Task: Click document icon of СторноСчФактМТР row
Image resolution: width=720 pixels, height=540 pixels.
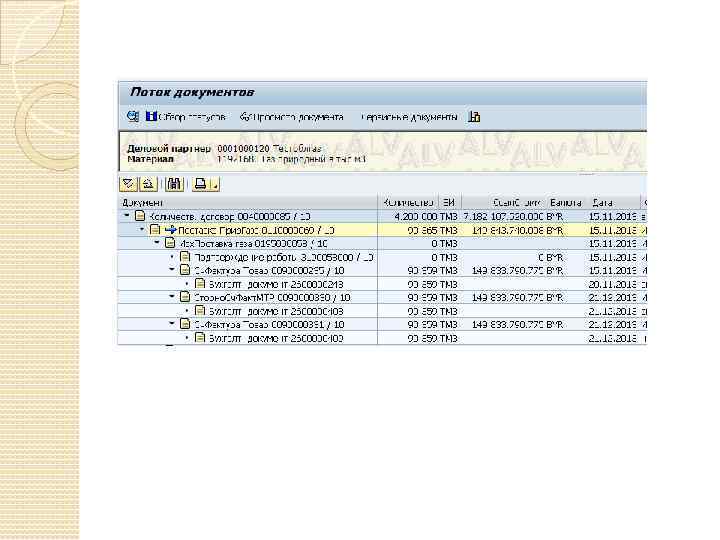Action: click(185, 297)
